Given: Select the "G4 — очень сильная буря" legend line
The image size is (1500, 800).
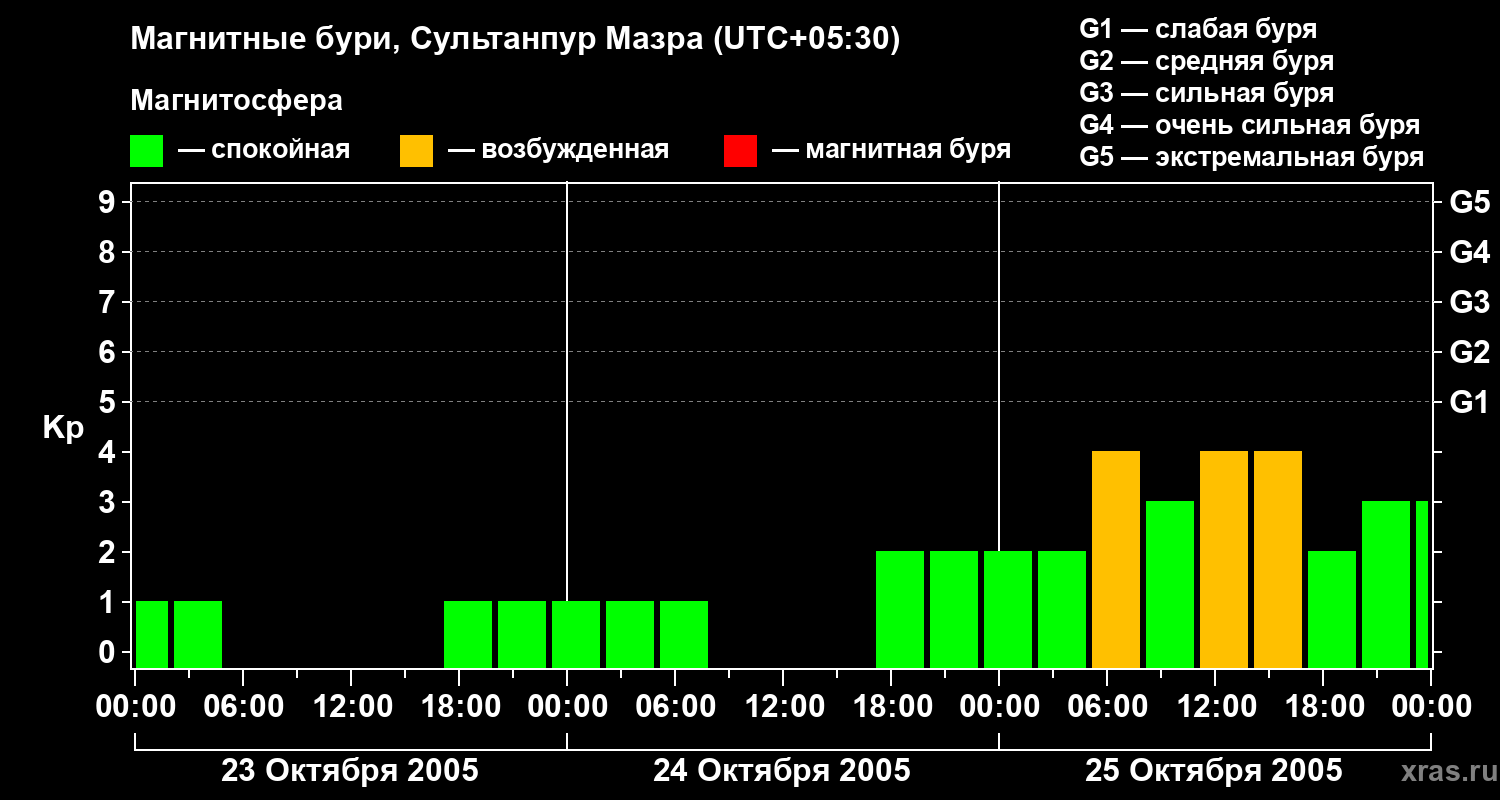Looking at the screenshot, I should tap(1249, 125).
